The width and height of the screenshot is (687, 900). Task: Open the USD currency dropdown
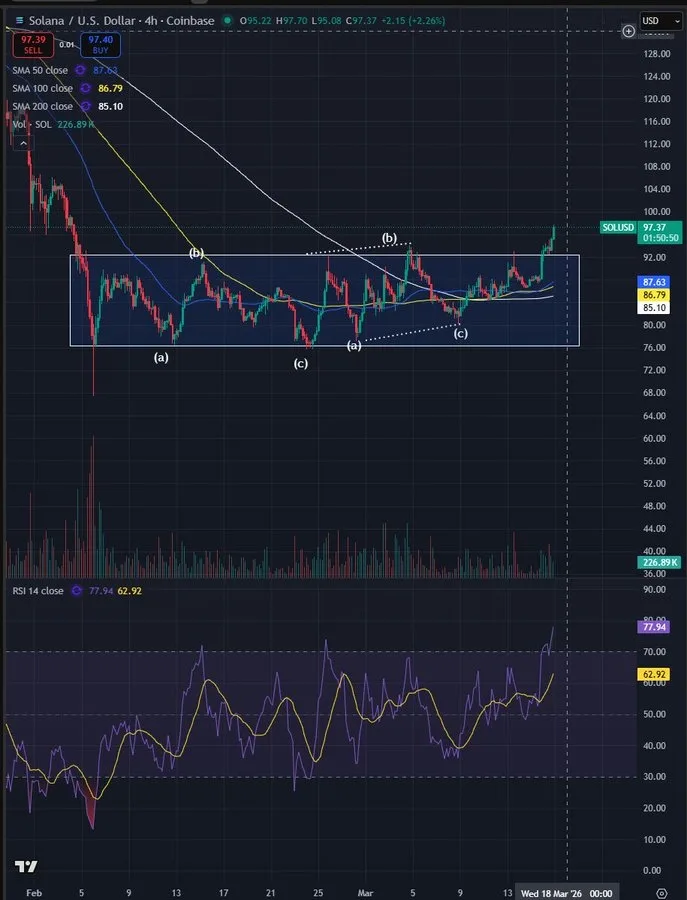661,21
